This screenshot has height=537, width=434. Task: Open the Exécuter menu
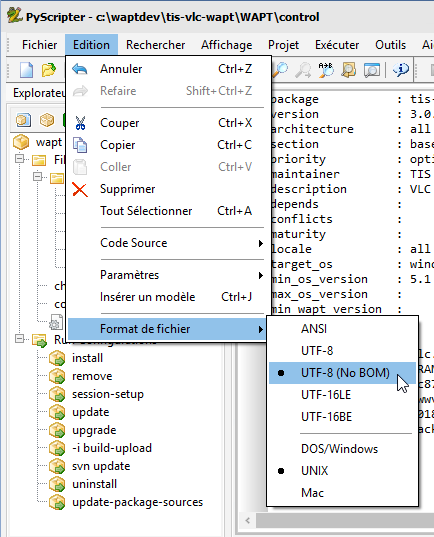click(337, 45)
